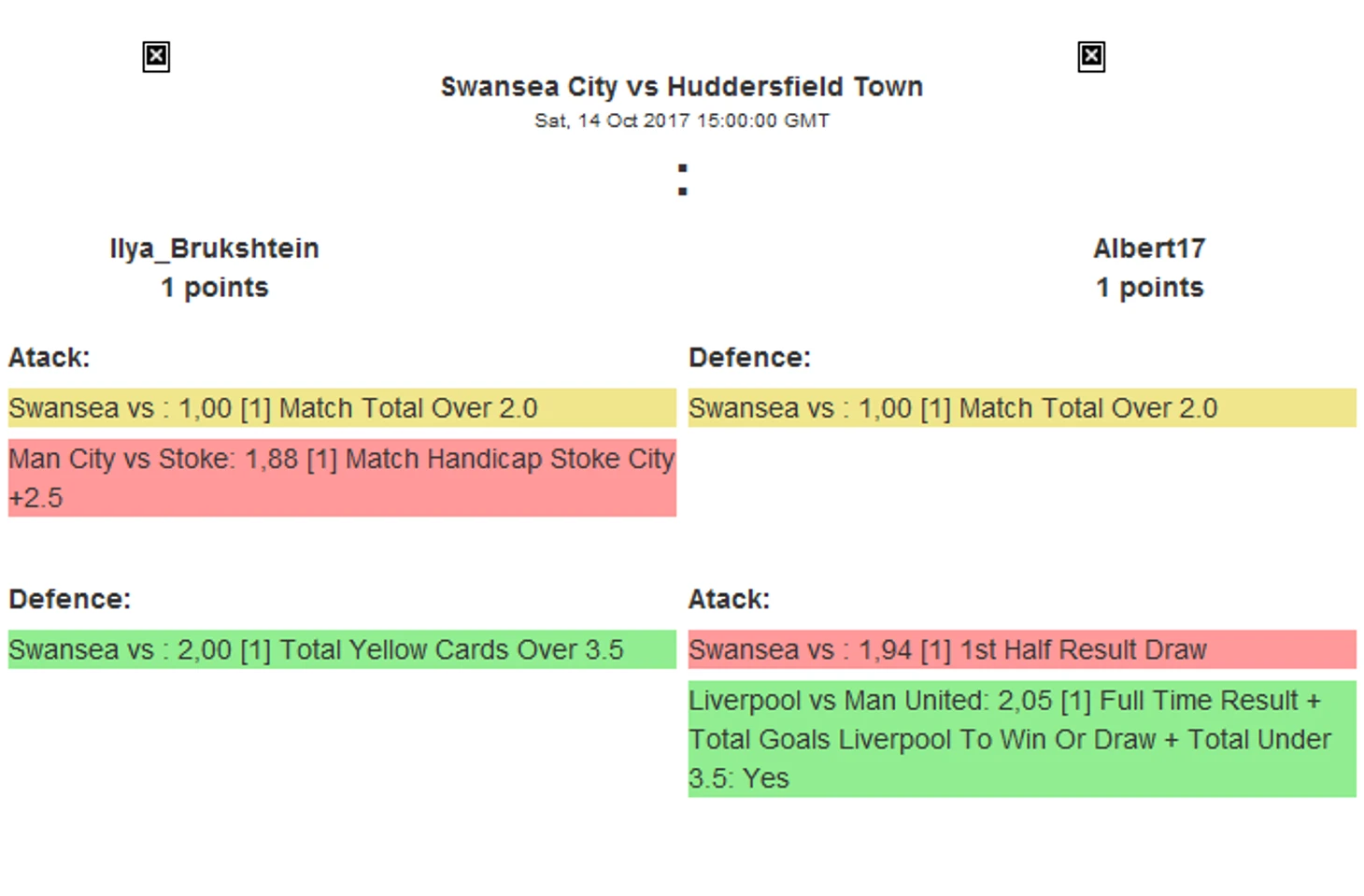Open the Albert17 player profile
Viewport: 1364px width, 896px height.
point(1149,249)
